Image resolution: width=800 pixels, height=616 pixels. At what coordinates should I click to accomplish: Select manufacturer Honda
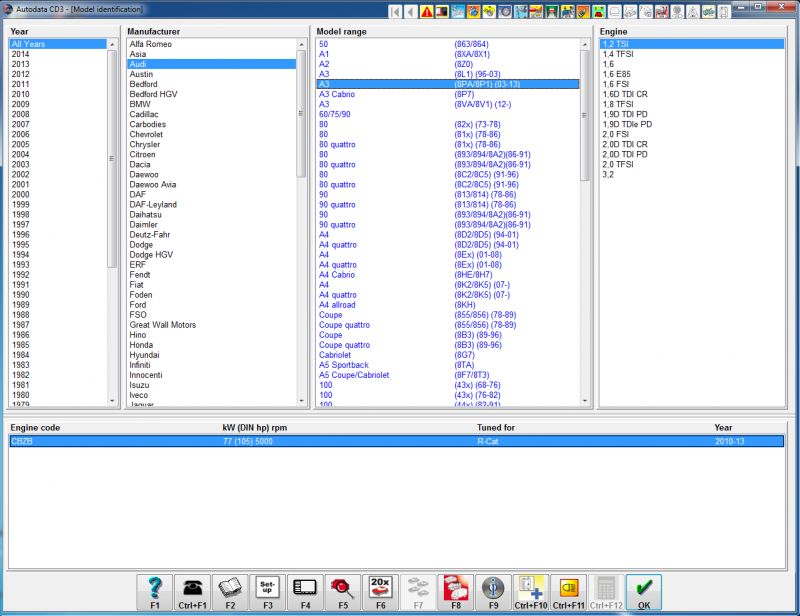(211, 345)
